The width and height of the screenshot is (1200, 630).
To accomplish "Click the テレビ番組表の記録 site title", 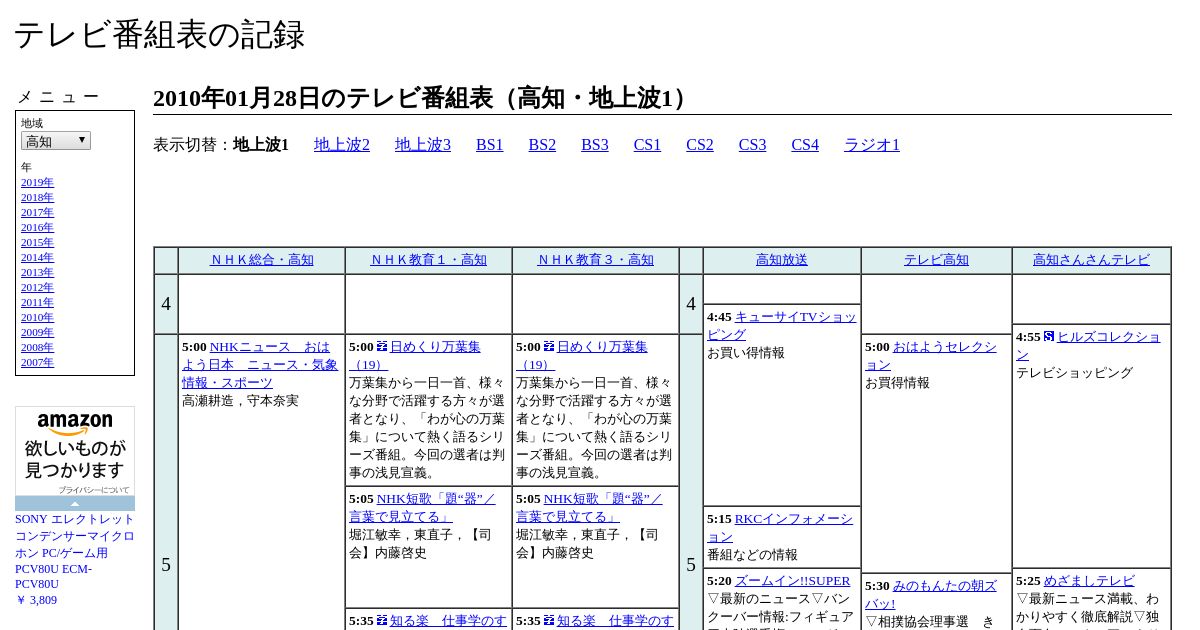I will click(159, 35).
